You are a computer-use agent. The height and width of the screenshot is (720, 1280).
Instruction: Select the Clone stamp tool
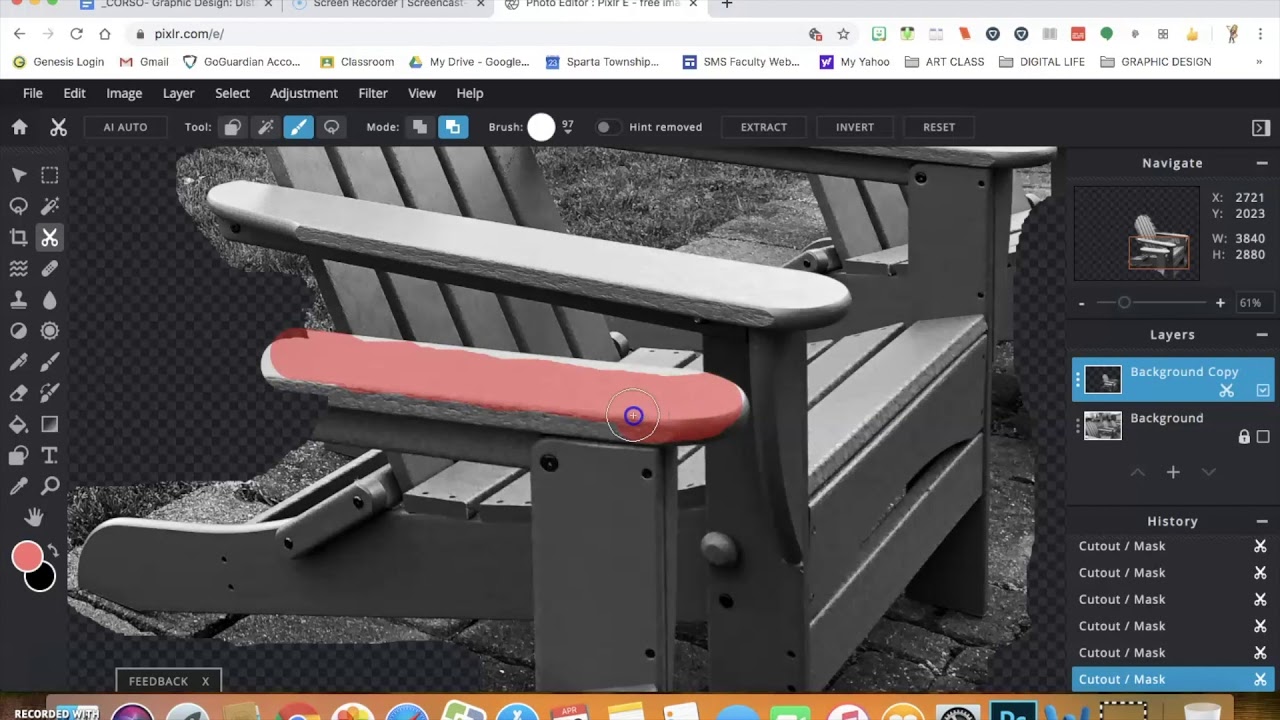18,300
